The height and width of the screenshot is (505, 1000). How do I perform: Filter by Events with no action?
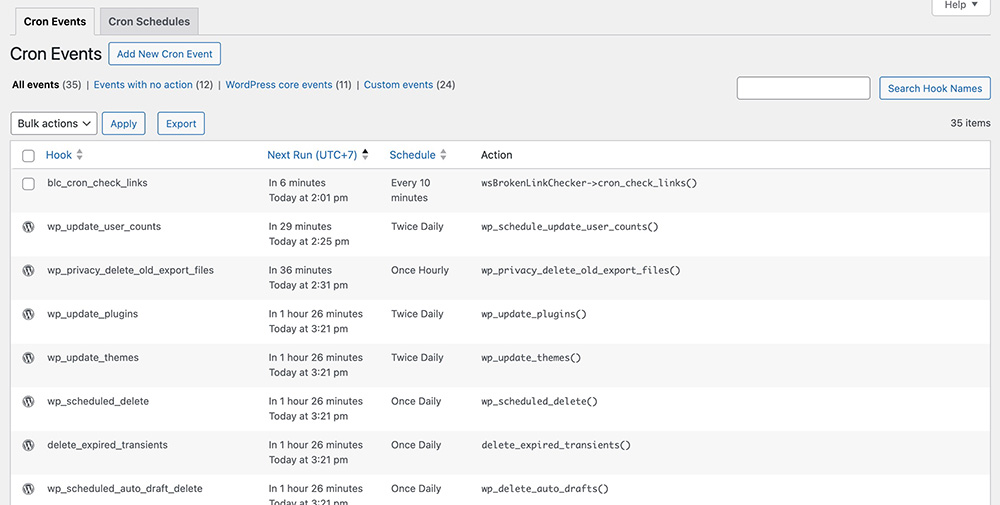click(143, 85)
